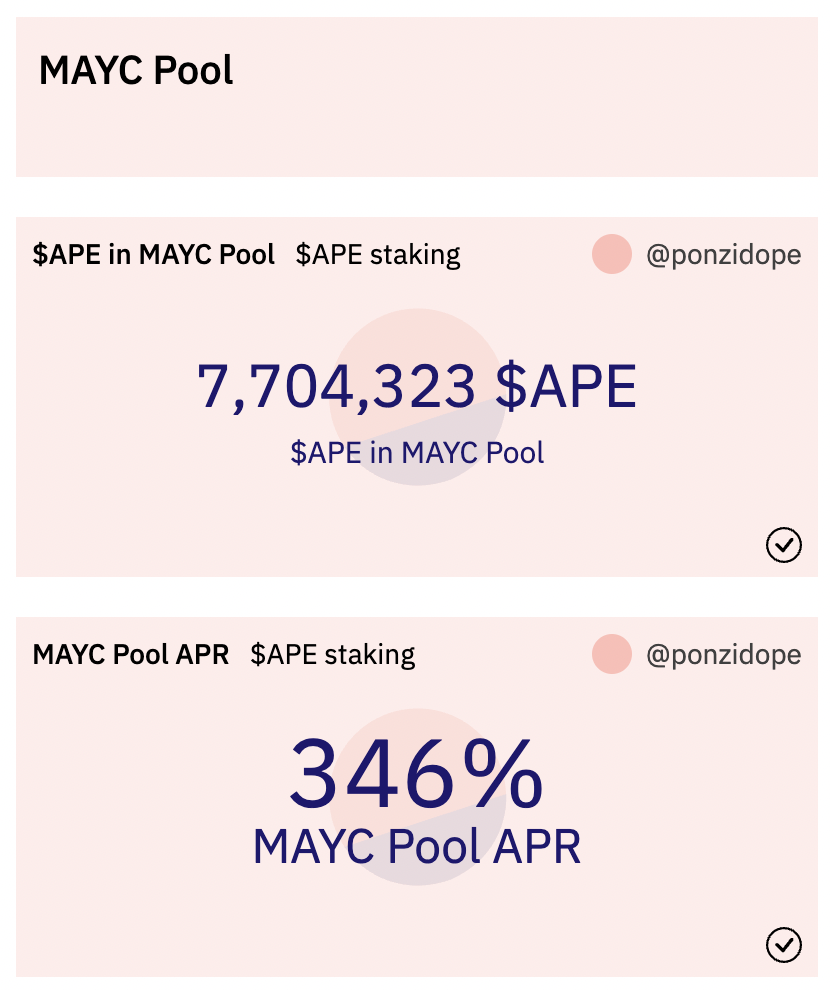830x990 pixels.
Task: Click the @ponzidope avatar on the APR card
Action: pyautogui.click(x=610, y=655)
